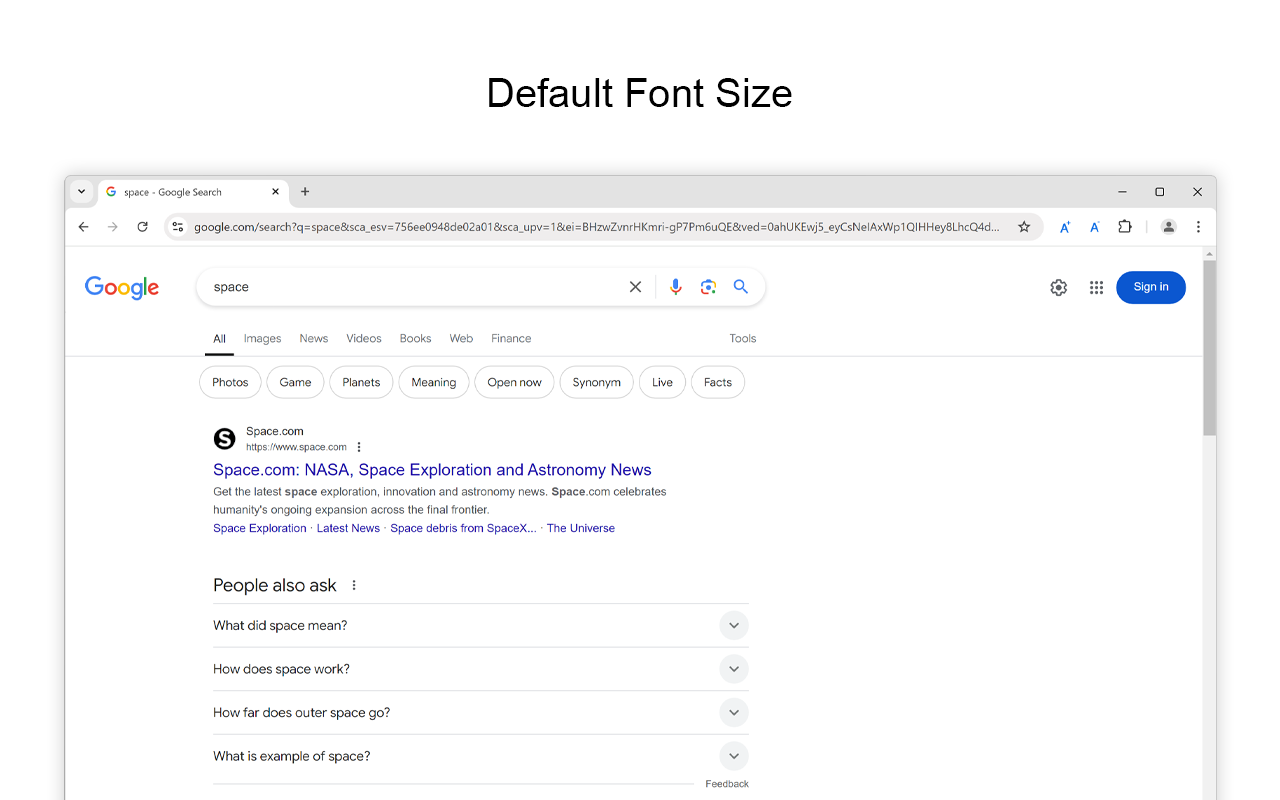Open the three-dot menu next to Space.com
The image size is (1280, 800).
coord(359,446)
